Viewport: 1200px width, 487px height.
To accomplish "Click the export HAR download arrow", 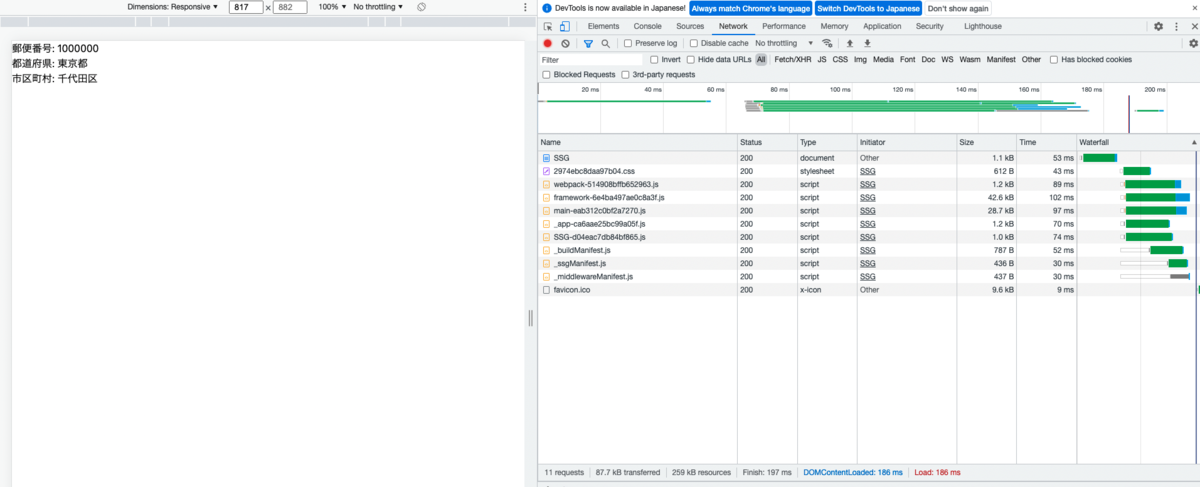I will tap(867, 43).
